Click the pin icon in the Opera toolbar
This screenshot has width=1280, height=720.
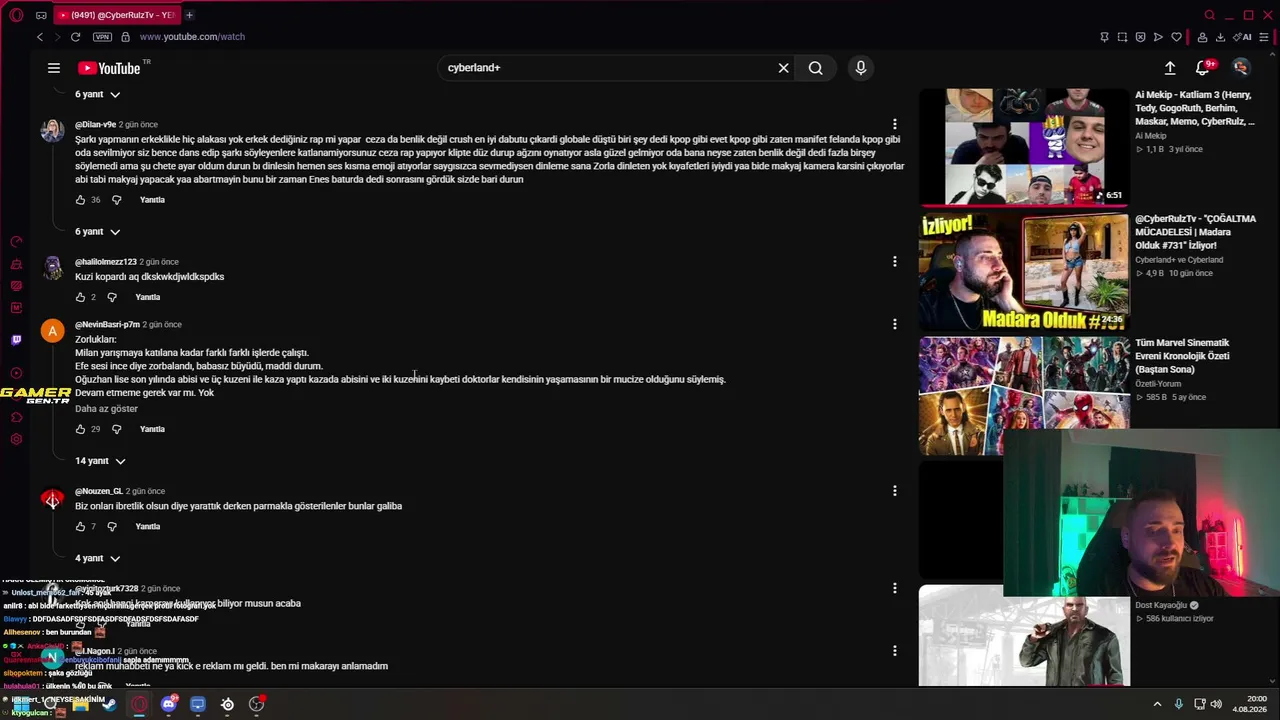click(x=1104, y=37)
